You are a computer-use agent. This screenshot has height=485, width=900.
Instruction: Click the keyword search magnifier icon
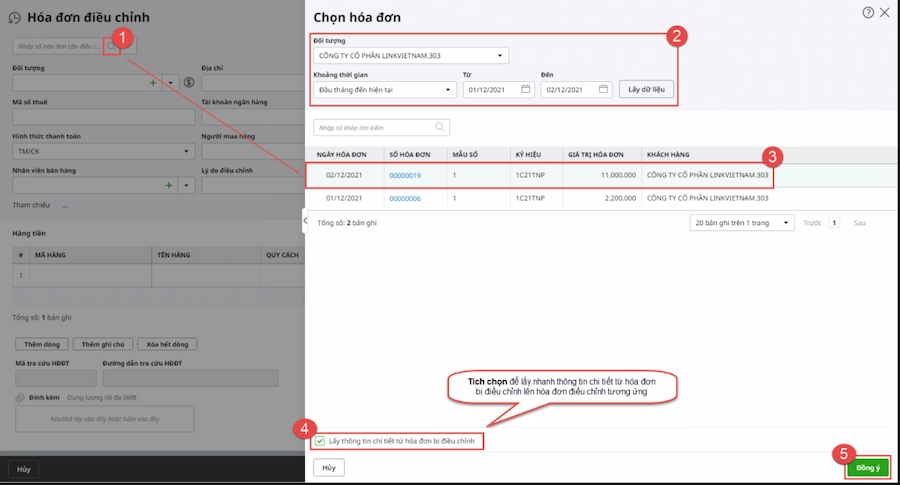point(439,127)
